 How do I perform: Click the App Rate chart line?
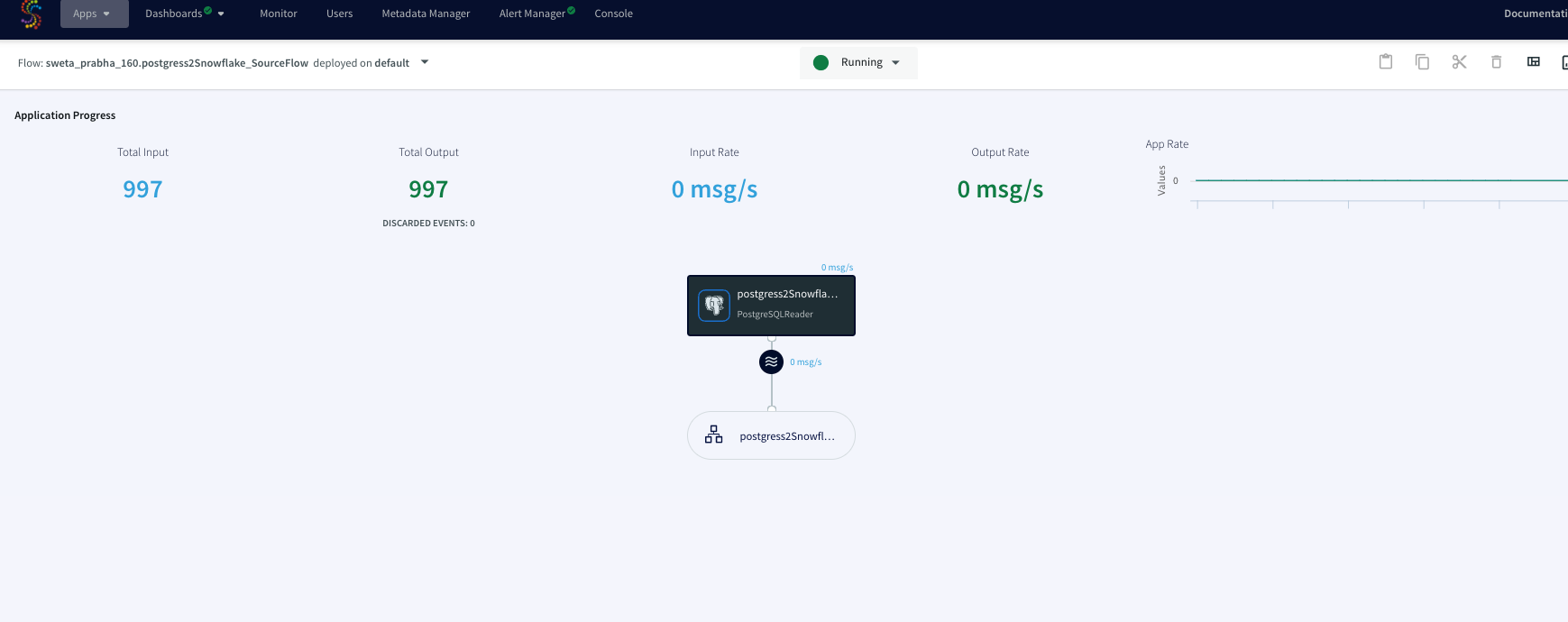point(1380,180)
